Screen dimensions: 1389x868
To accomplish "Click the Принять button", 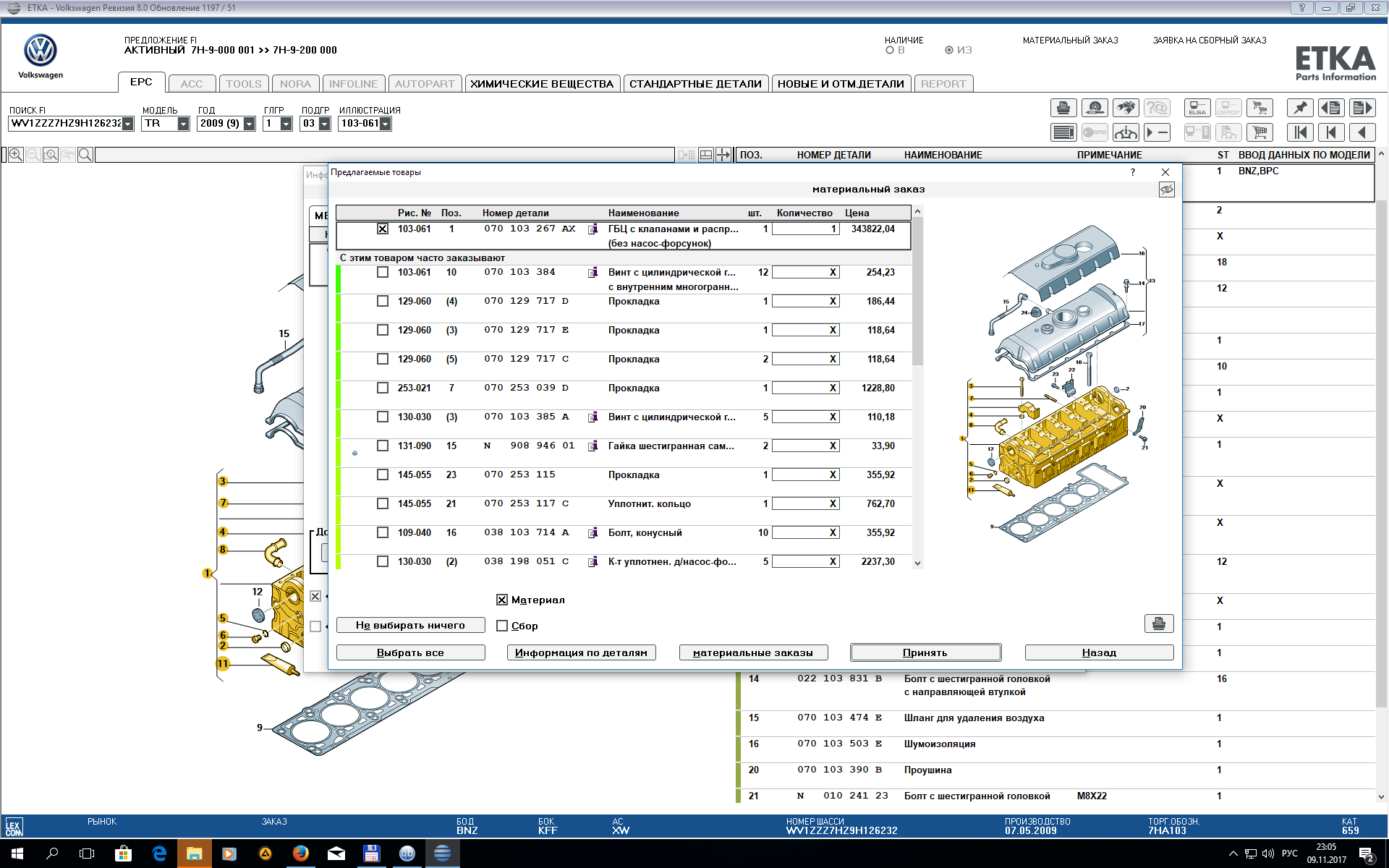I will pyautogui.click(x=925, y=652).
